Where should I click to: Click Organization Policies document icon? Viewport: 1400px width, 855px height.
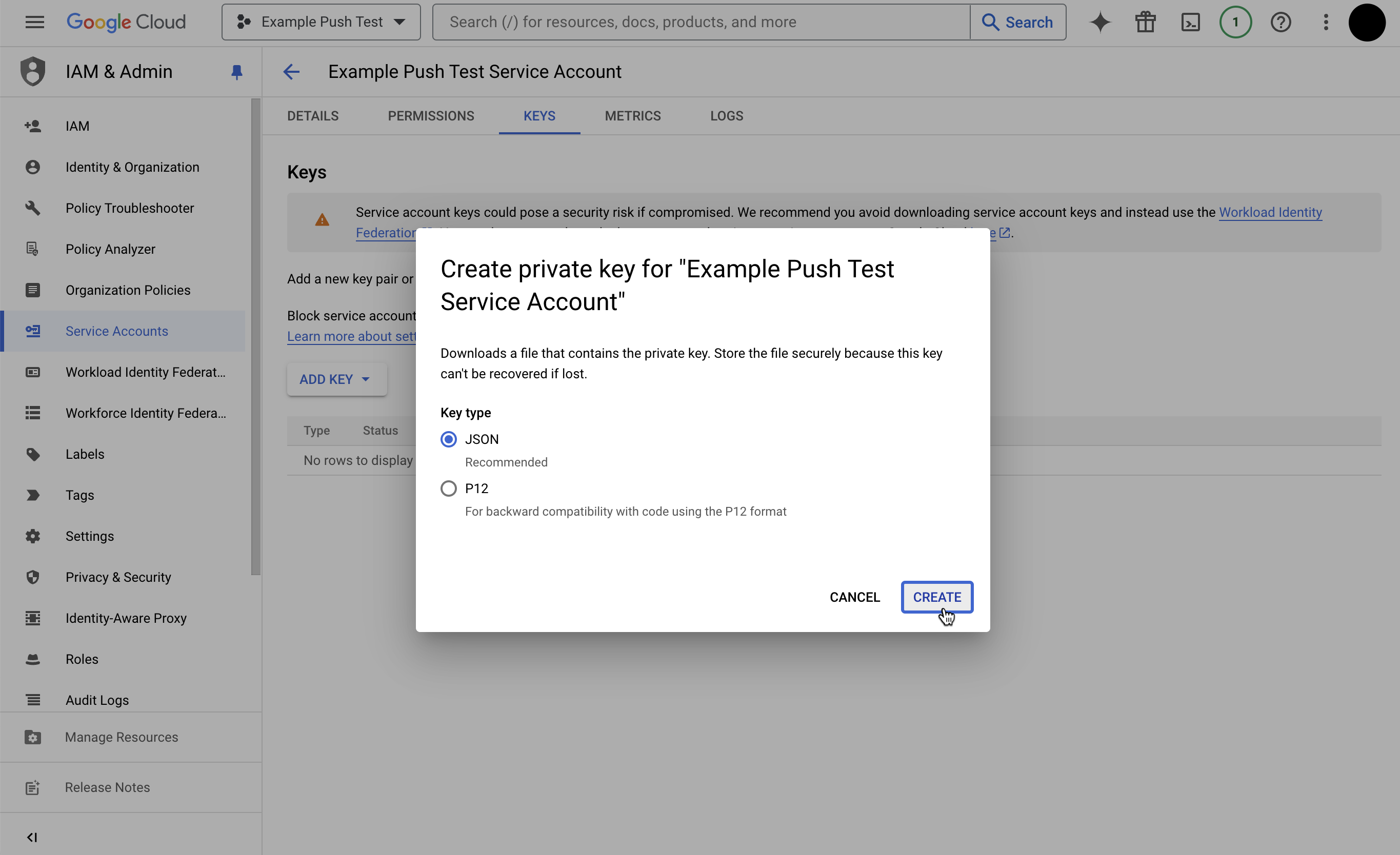point(33,290)
